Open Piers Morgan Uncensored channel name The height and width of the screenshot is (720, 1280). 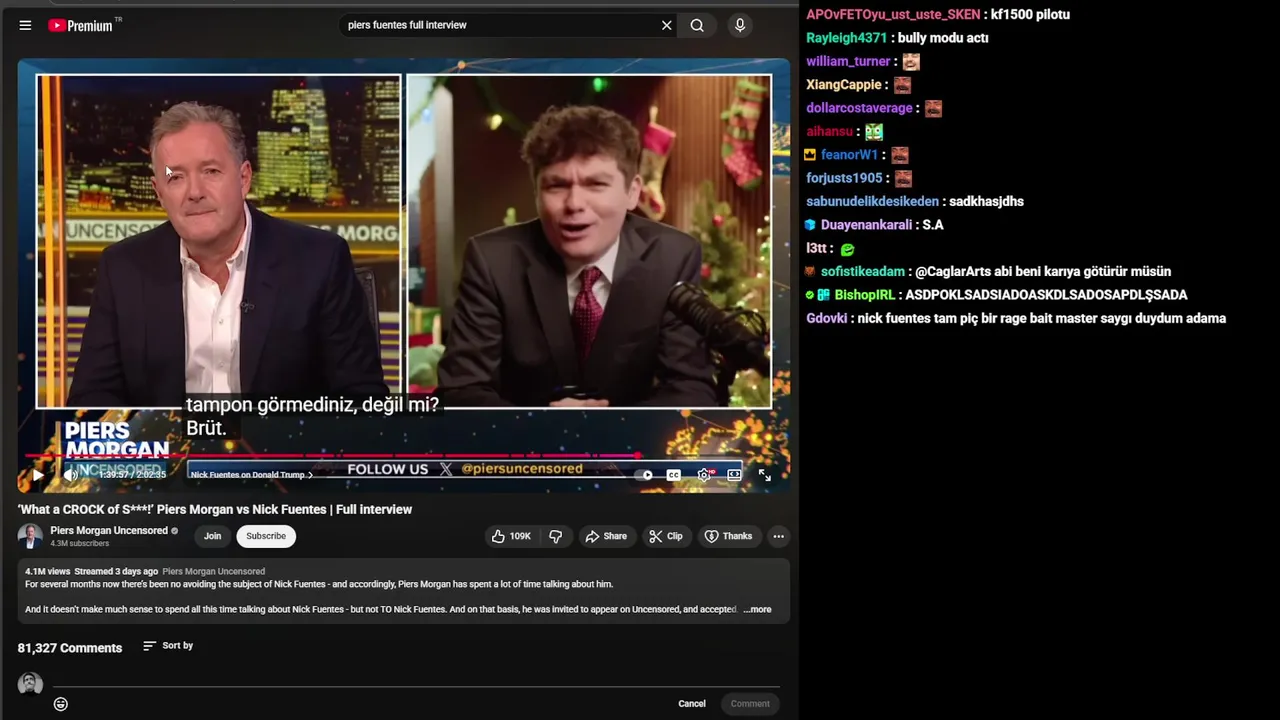click(x=109, y=531)
